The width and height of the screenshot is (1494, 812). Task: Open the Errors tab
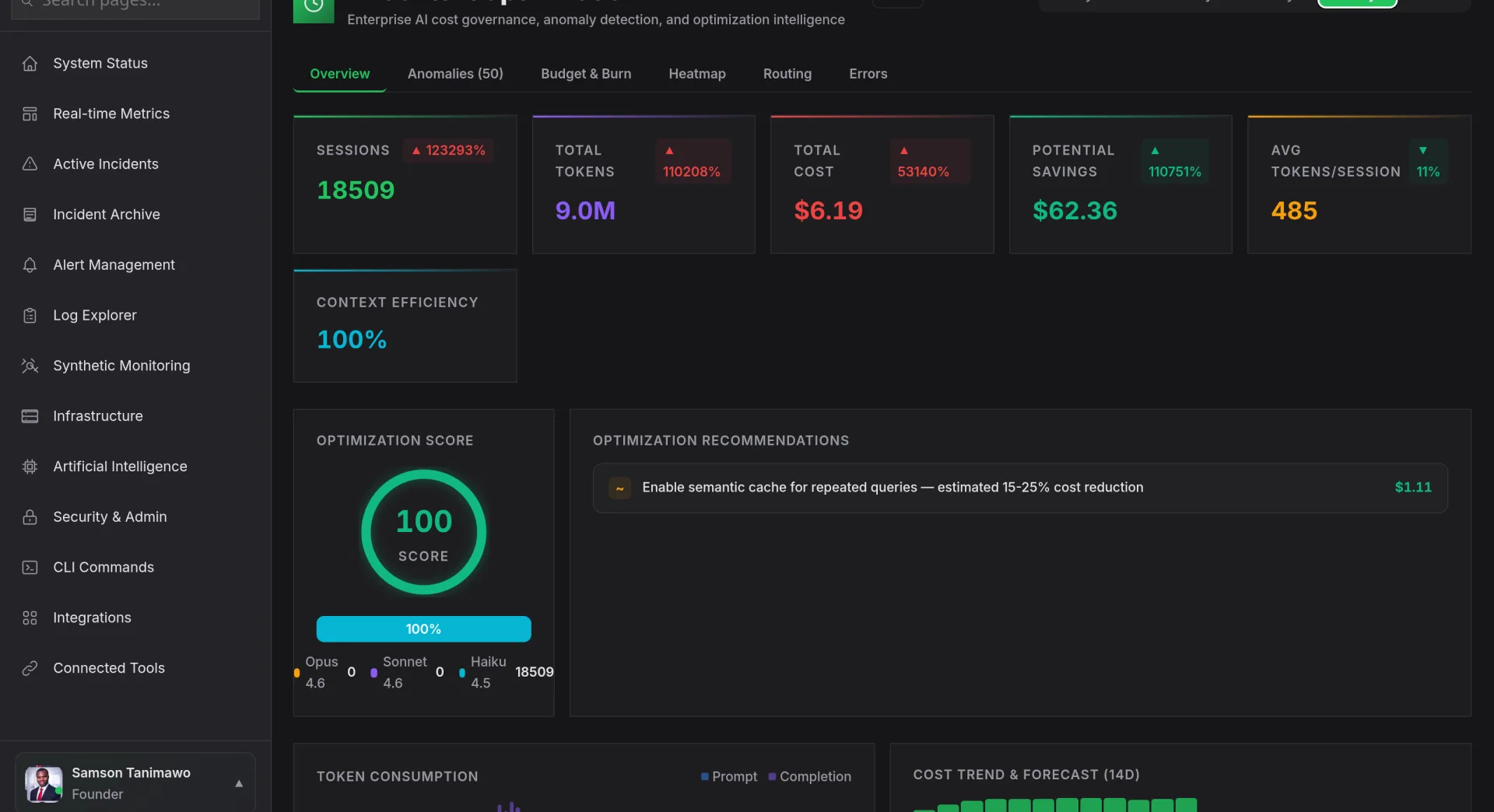[868, 74]
